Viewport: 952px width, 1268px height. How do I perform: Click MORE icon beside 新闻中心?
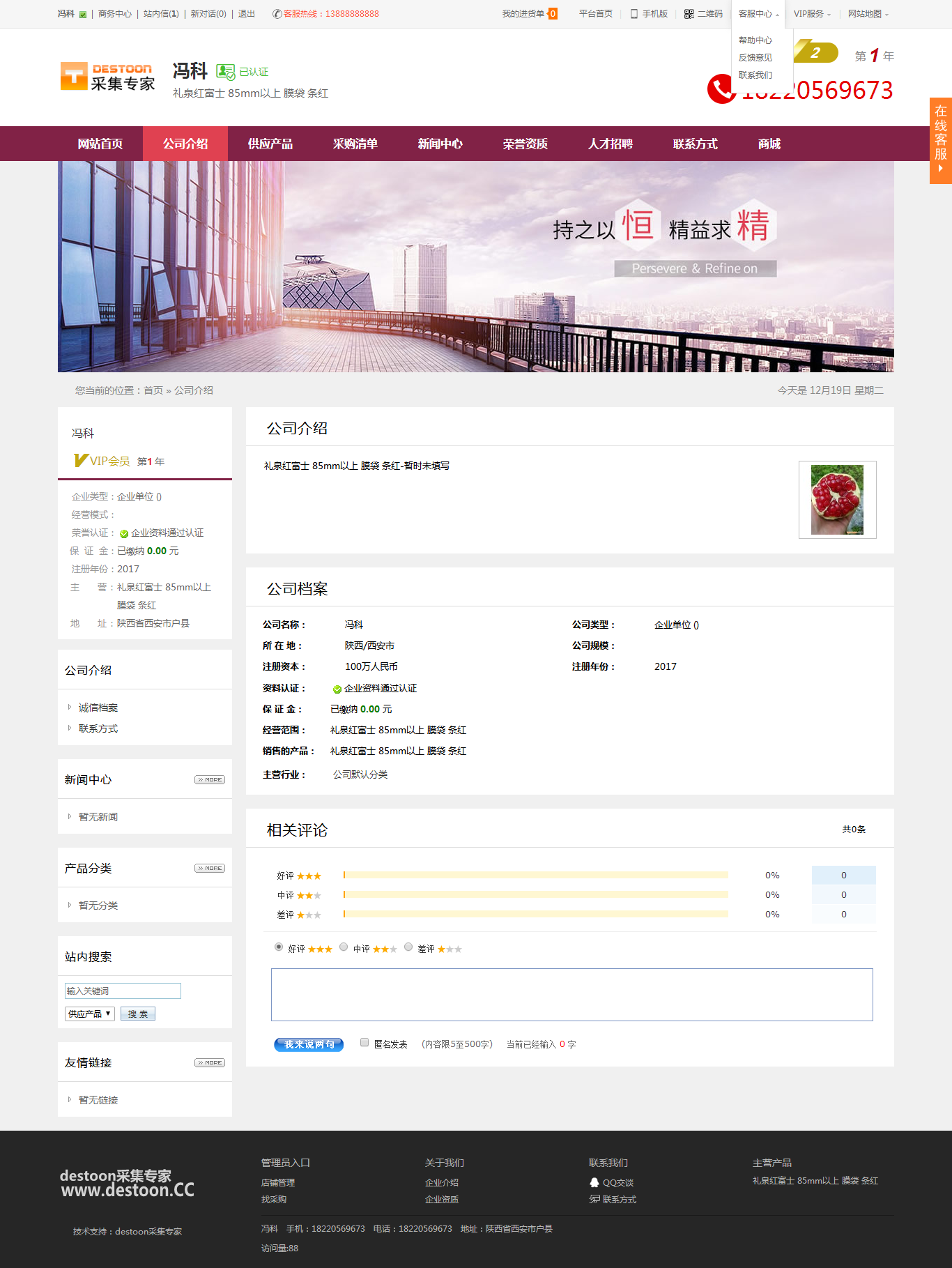pos(210,780)
